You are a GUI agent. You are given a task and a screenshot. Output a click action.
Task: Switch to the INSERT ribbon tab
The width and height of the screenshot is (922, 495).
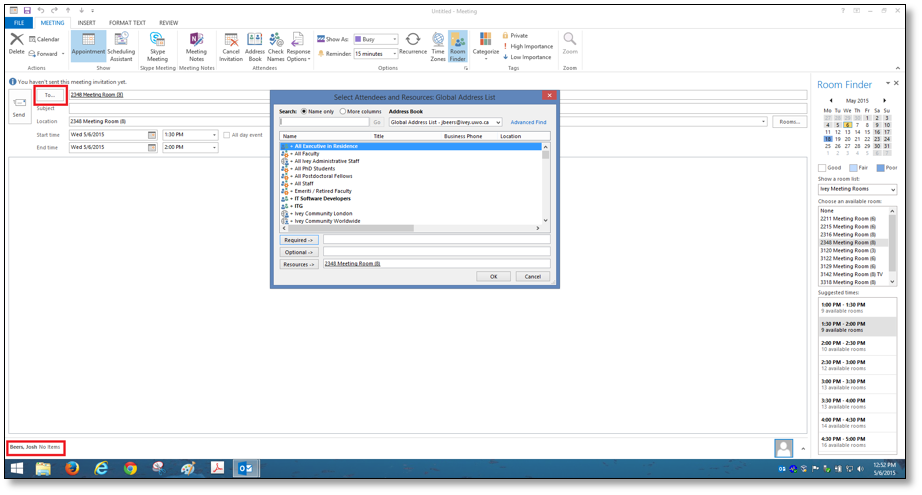[x=86, y=23]
